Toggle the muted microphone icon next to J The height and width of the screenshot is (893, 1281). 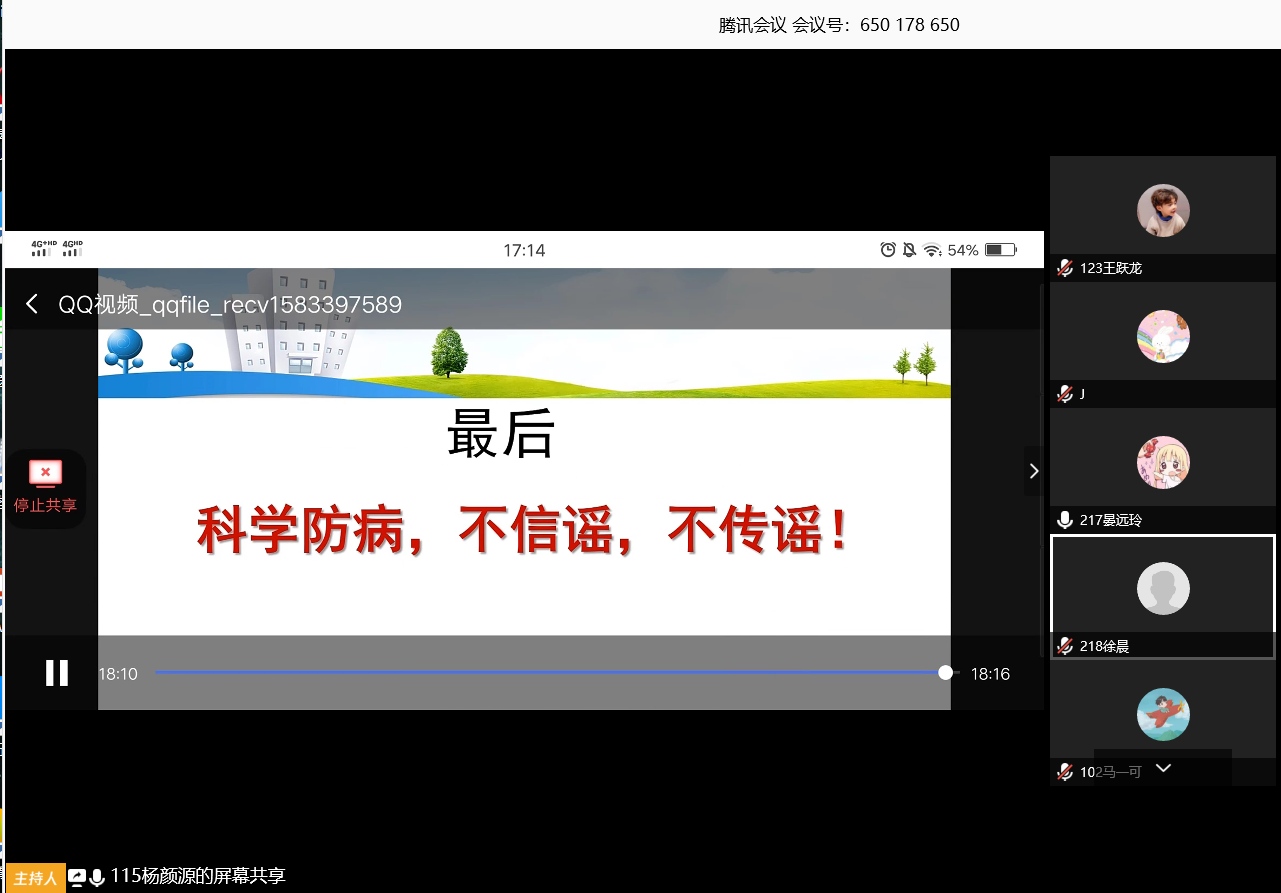1065,394
